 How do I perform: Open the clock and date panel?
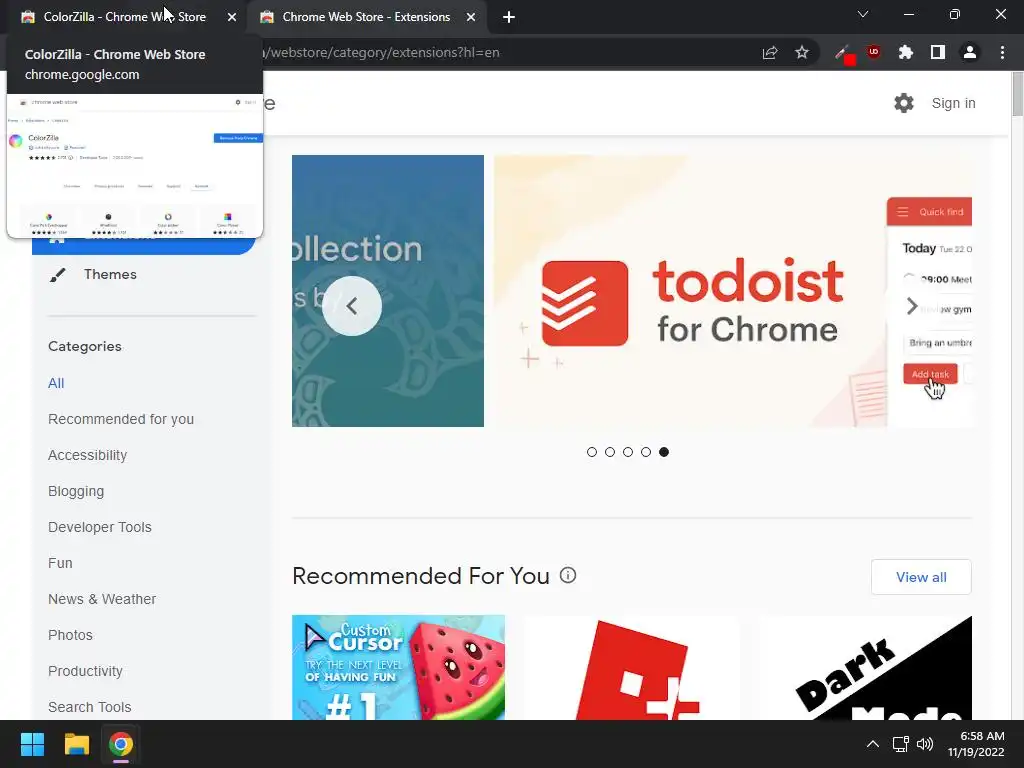pos(976,744)
